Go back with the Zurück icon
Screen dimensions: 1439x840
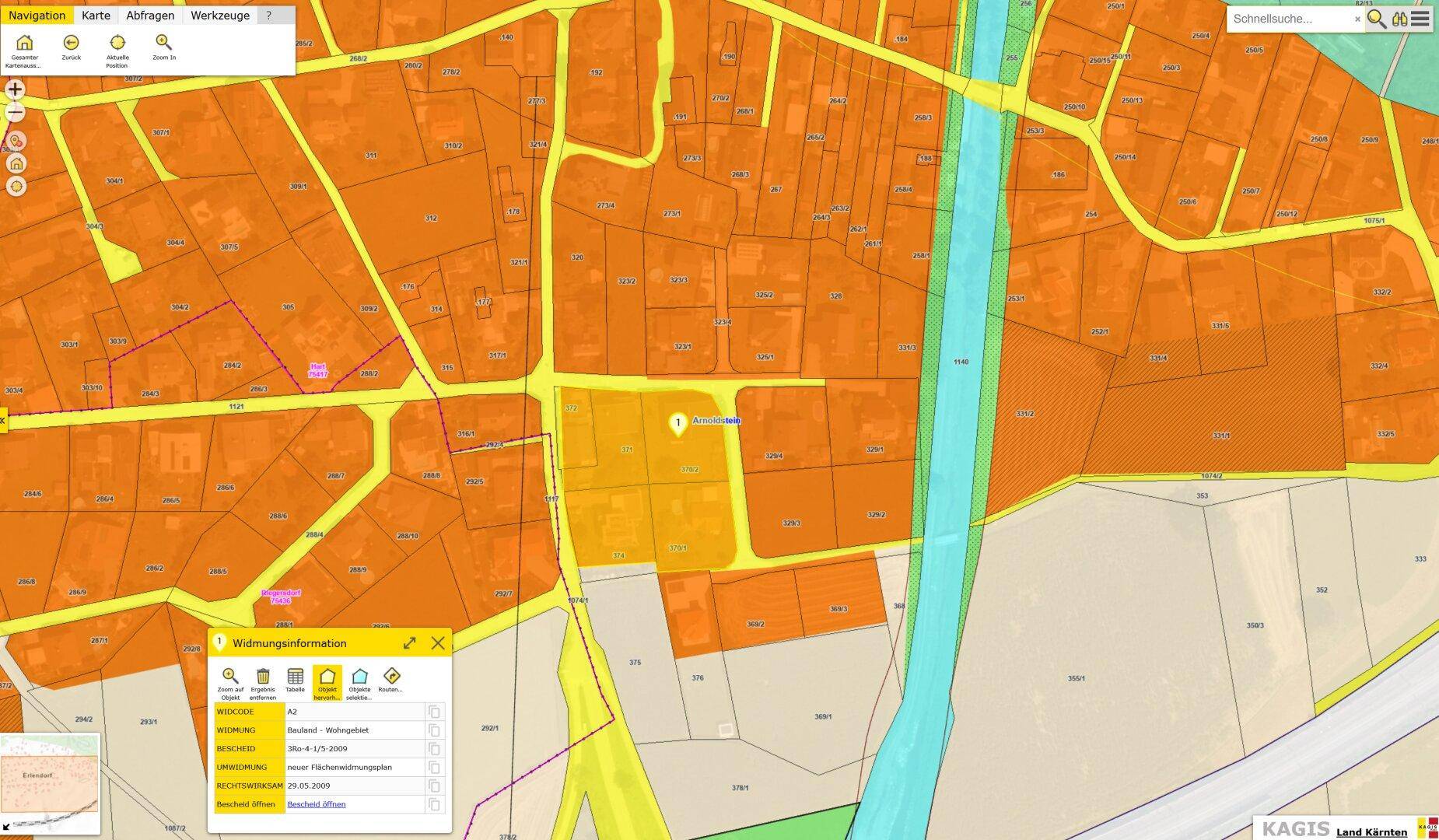pyautogui.click(x=71, y=43)
